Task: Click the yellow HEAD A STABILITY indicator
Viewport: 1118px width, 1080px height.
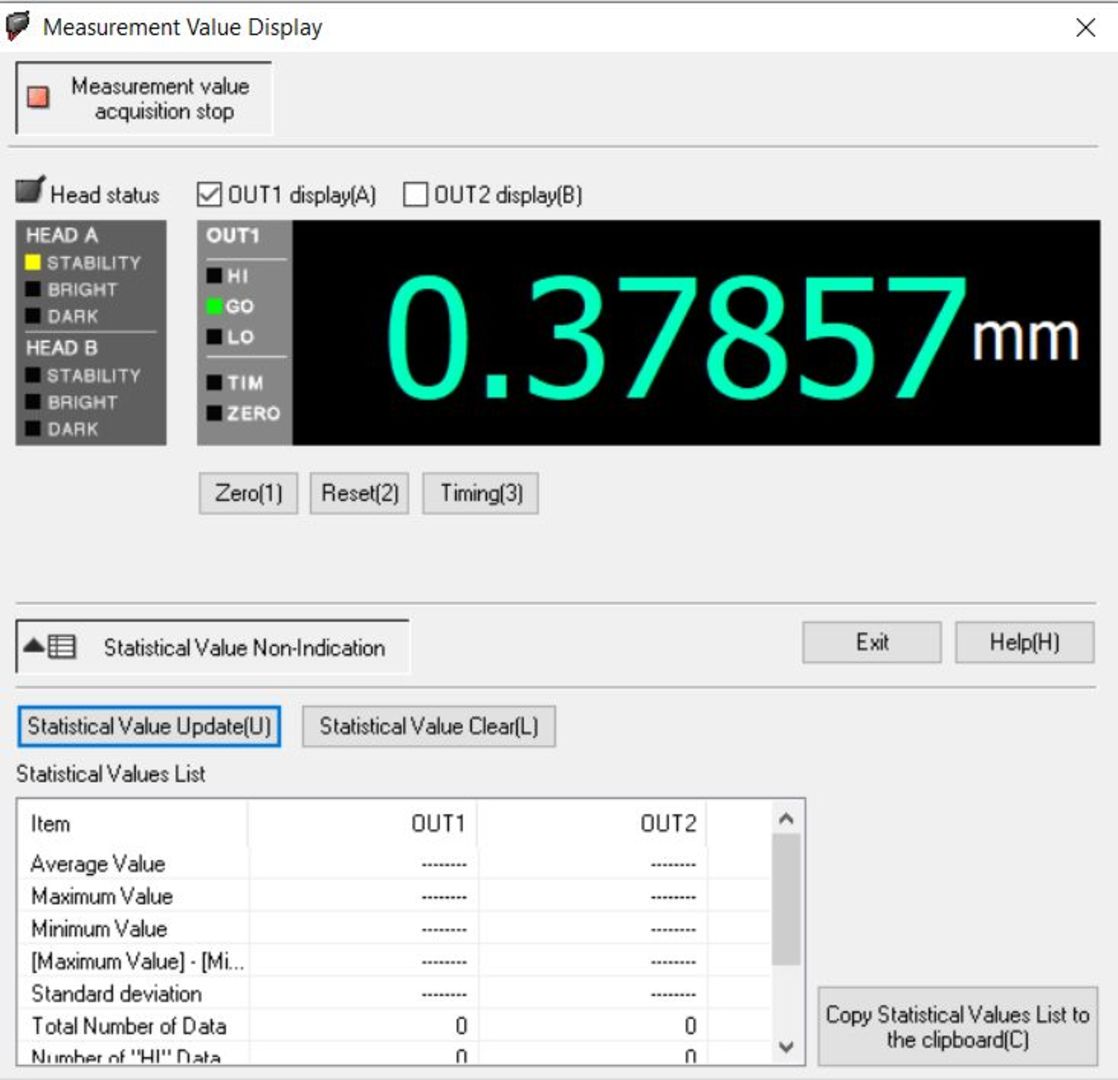Action: [34, 263]
